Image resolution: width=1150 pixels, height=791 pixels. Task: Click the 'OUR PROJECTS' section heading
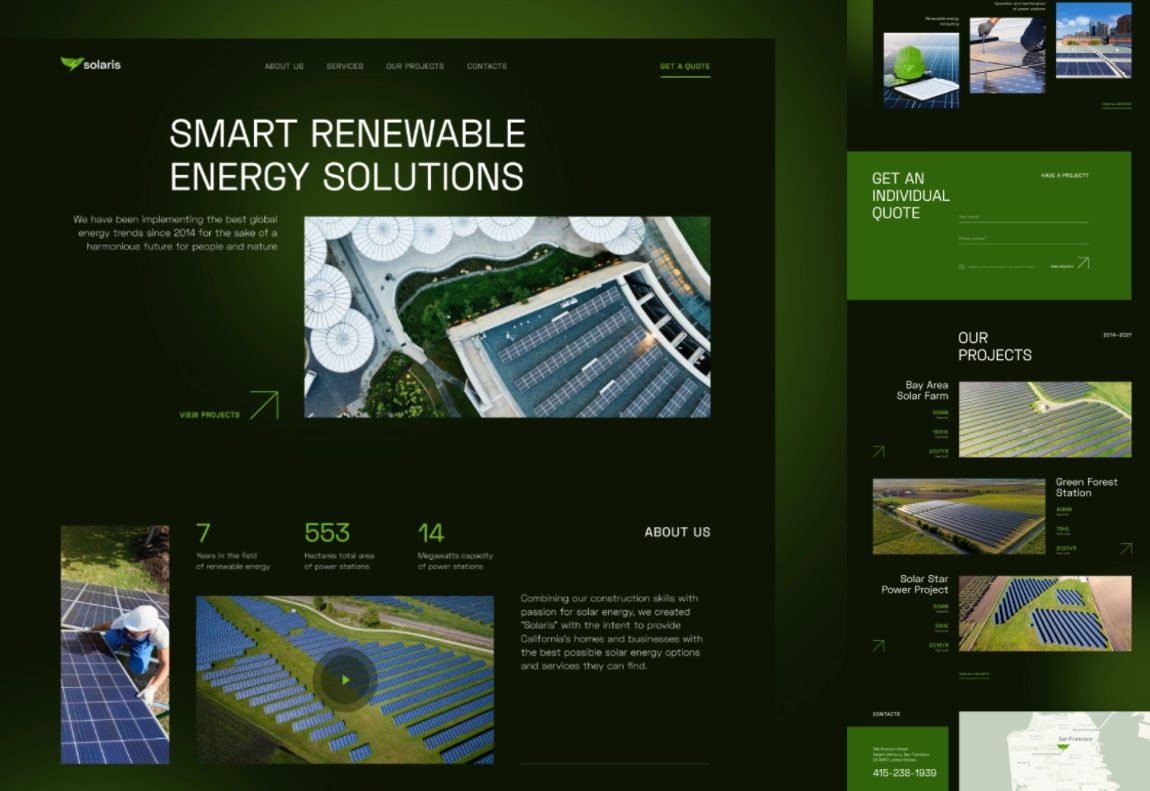pos(995,347)
